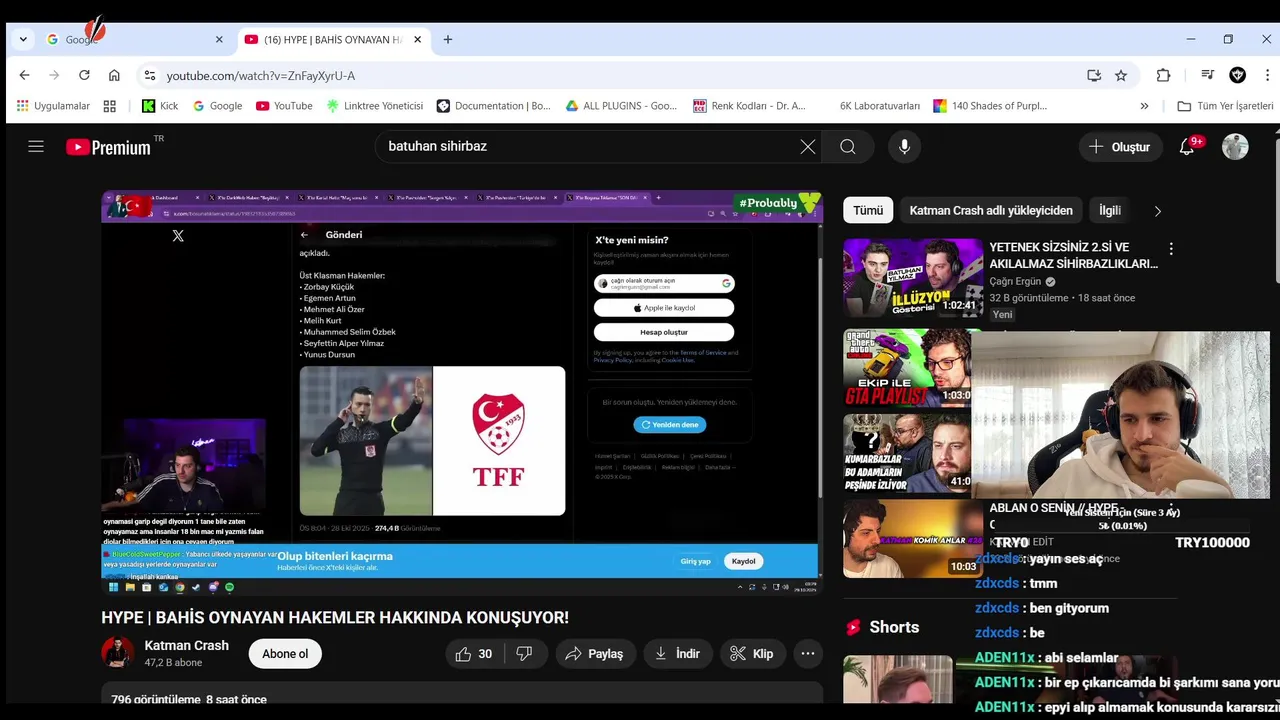The height and width of the screenshot is (720, 1280).
Task: Click the Abone ol subscribe button
Action: tap(285, 654)
